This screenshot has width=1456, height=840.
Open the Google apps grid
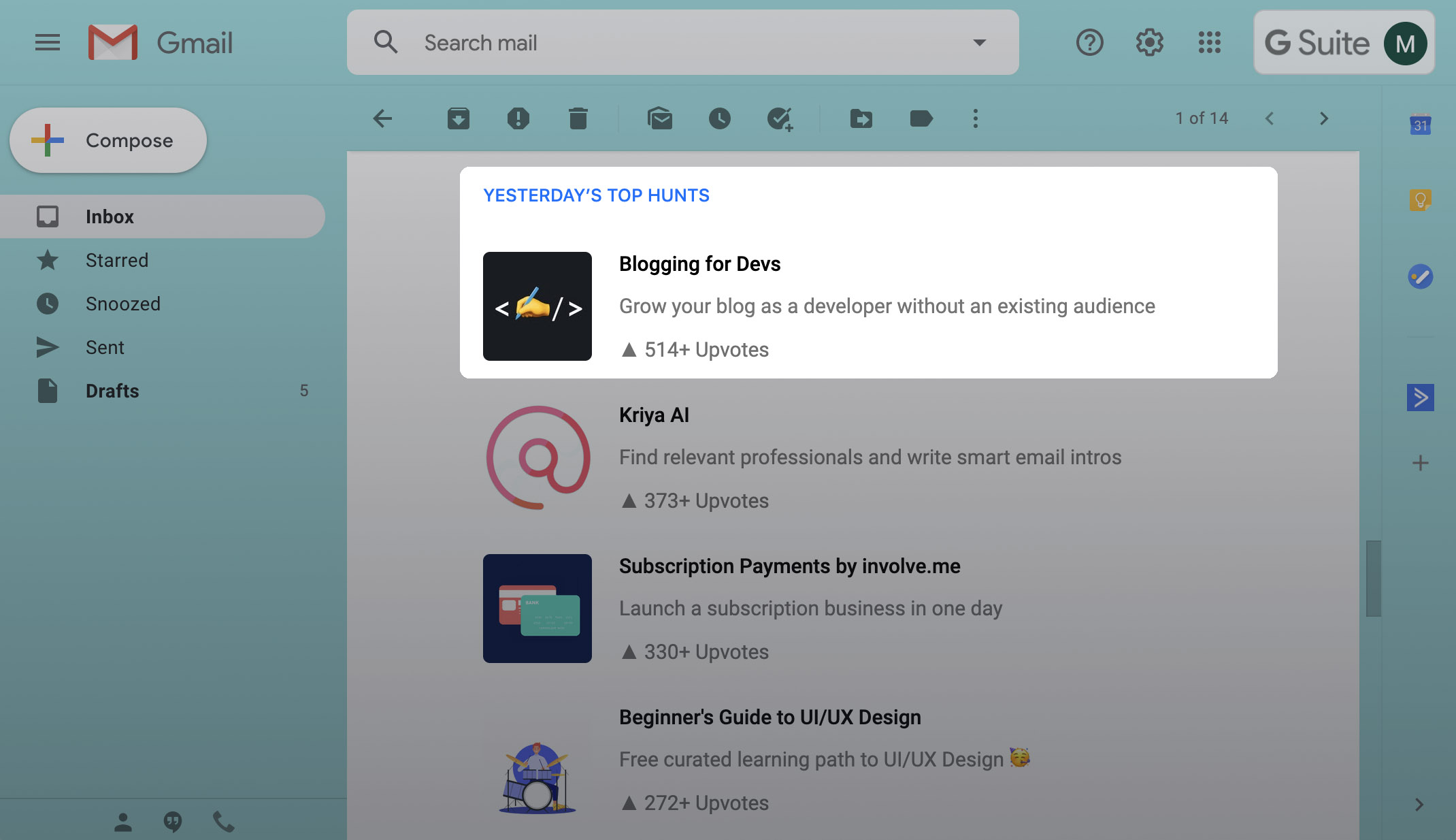click(1209, 43)
